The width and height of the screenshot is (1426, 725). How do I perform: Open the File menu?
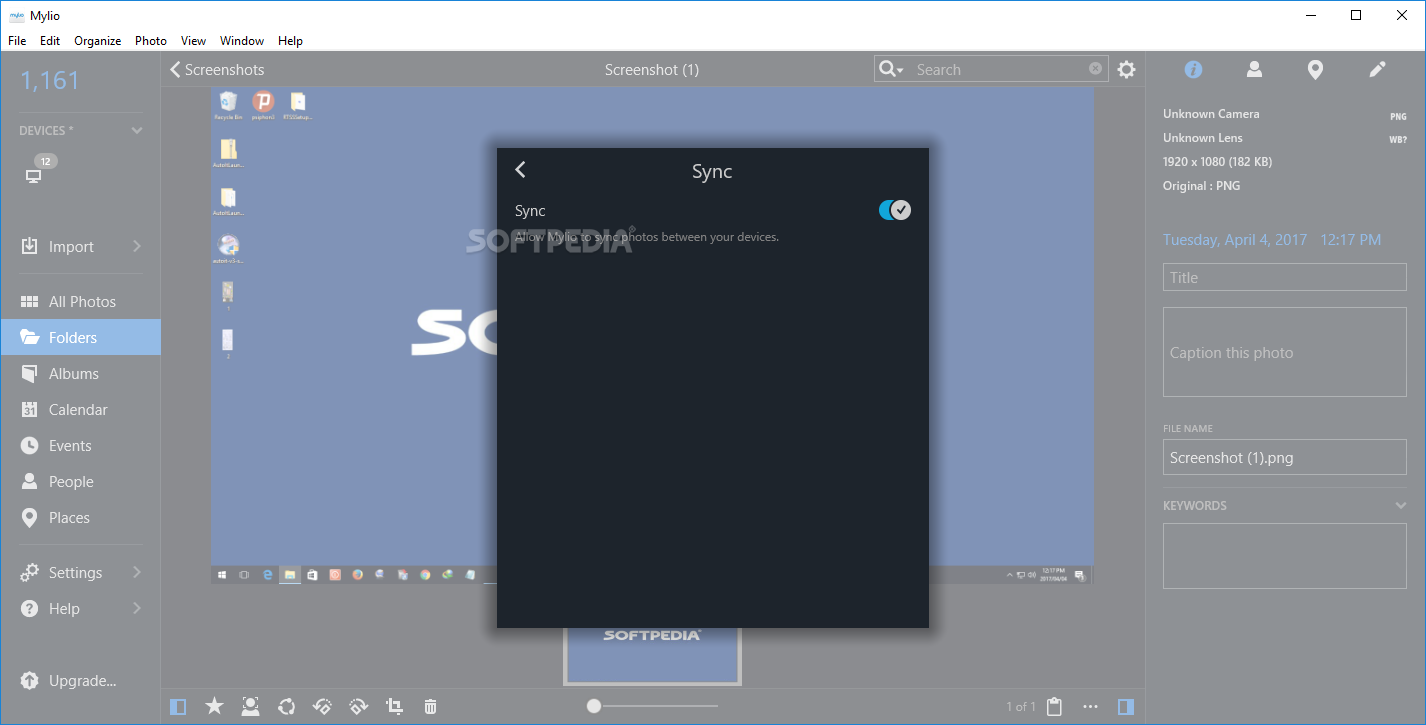(x=17, y=41)
